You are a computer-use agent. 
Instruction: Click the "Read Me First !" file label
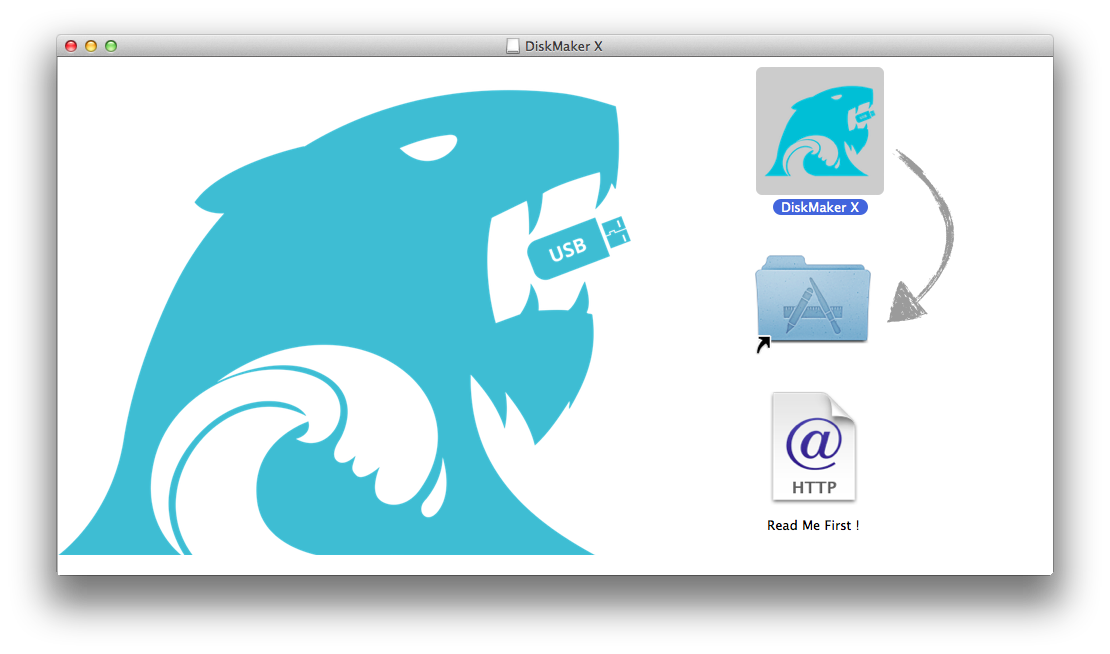[x=813, y=525]
